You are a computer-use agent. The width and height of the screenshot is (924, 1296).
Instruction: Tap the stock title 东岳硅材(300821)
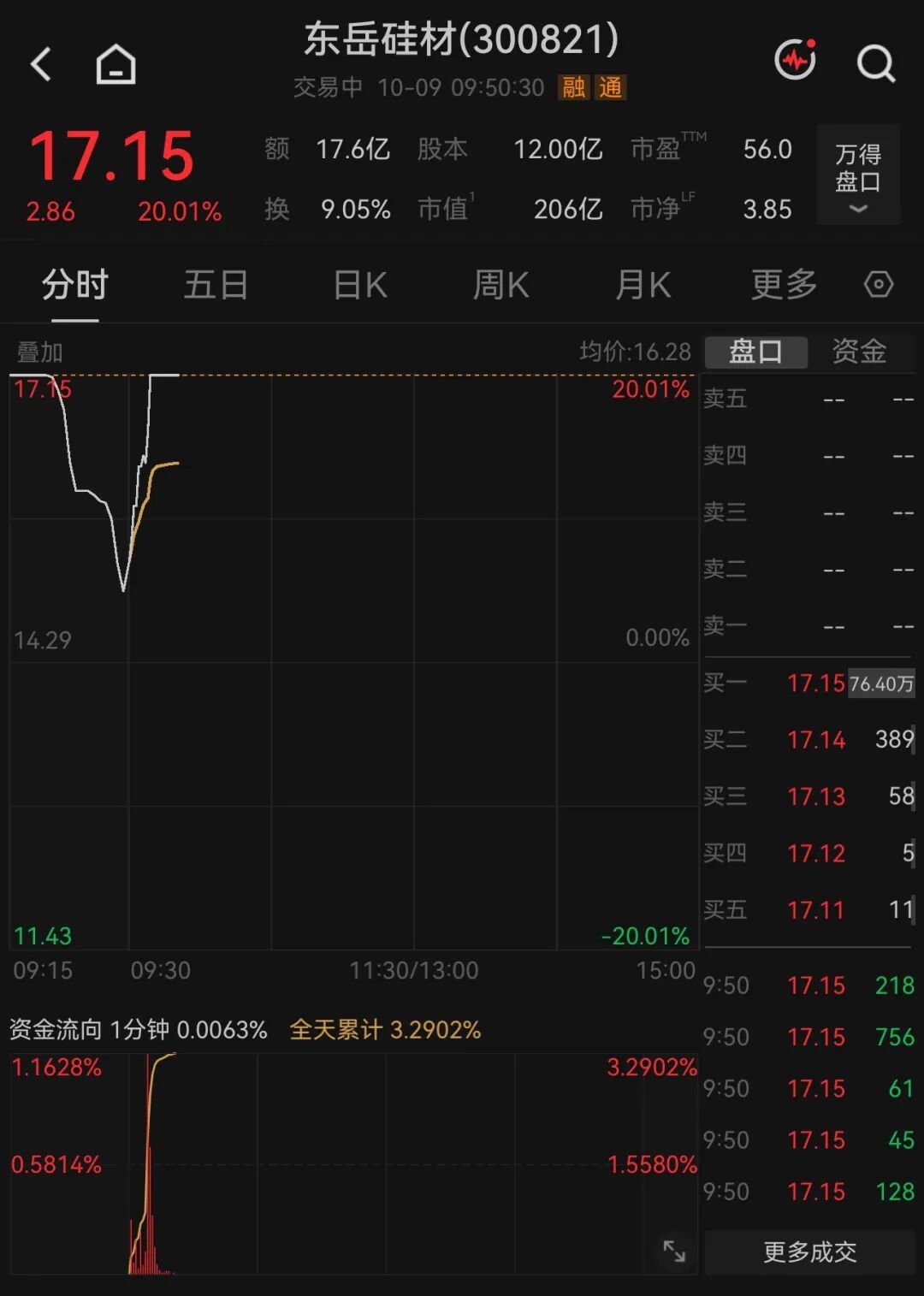[x=461, y=39]
